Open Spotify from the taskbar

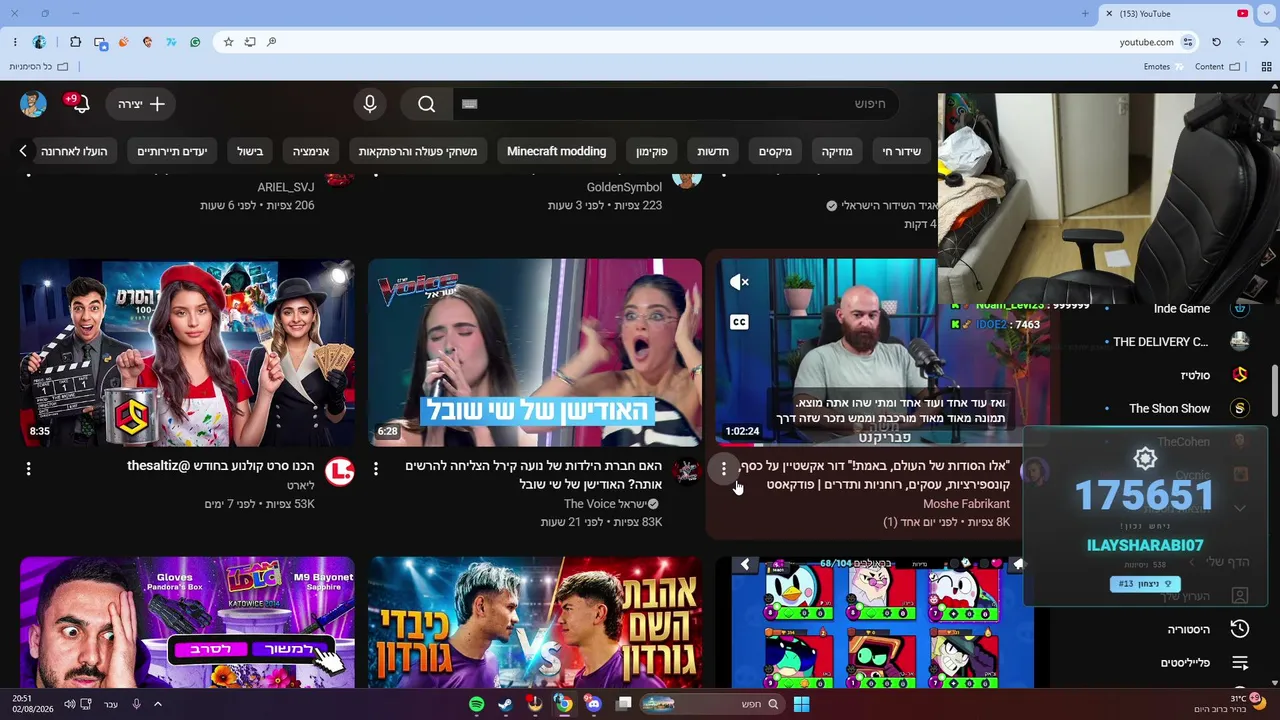[477, 704]
